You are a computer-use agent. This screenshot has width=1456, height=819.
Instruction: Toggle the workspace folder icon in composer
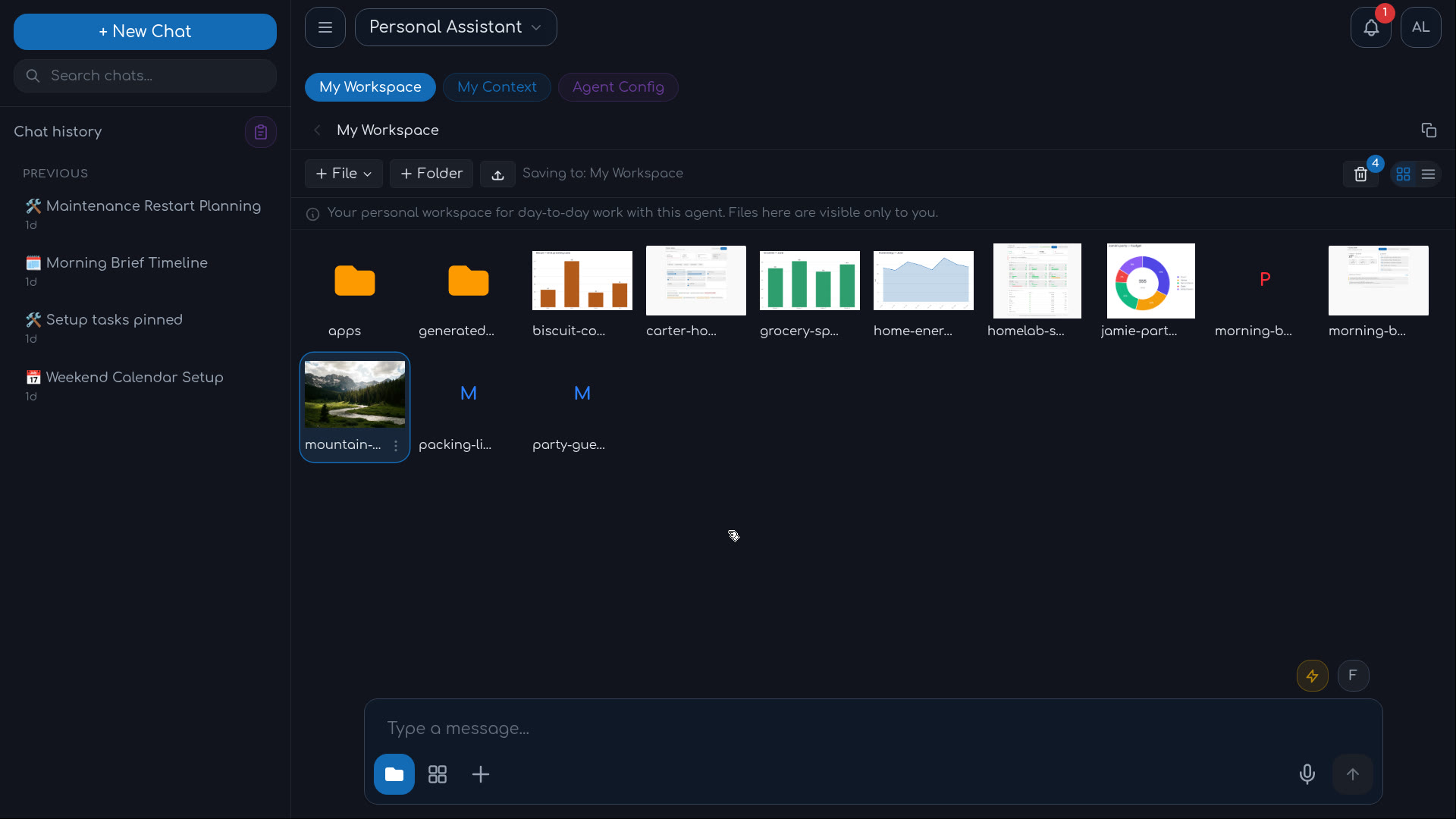click(x=394, y=774)
